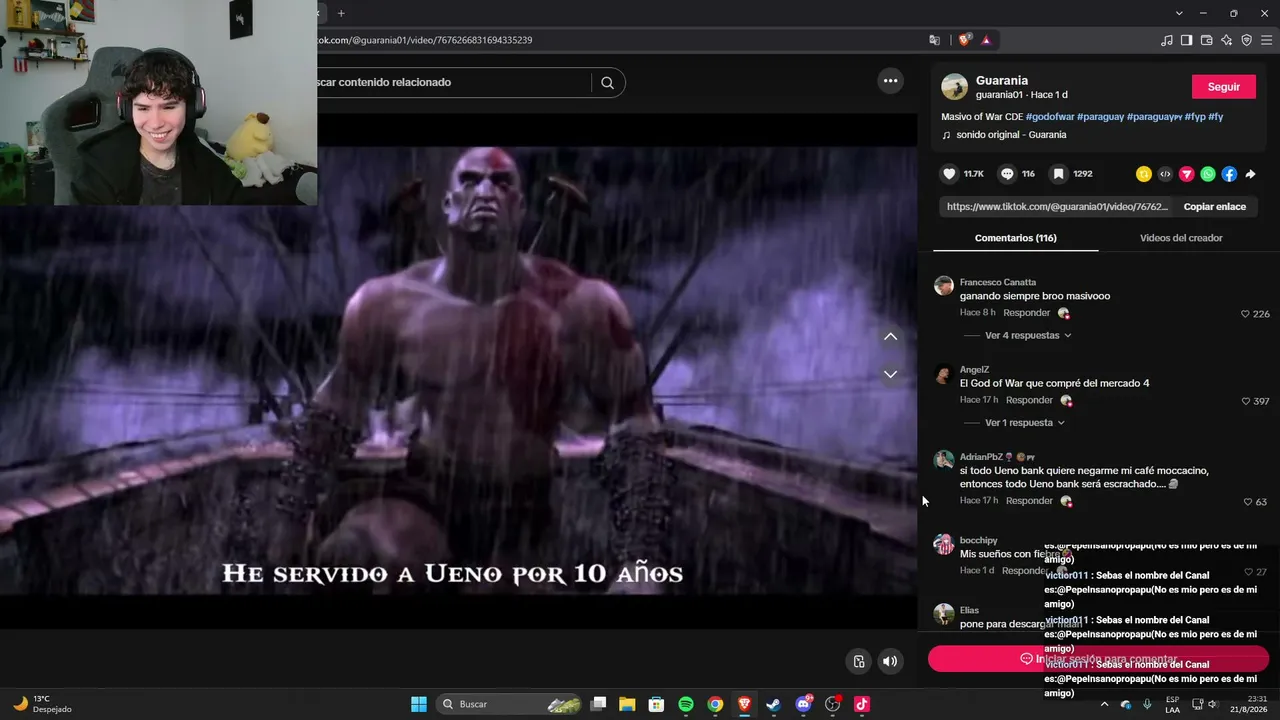Reply to Francesco Canatta's comment
This screenshot has width=1280, height=720.
tap(1027, 313)
